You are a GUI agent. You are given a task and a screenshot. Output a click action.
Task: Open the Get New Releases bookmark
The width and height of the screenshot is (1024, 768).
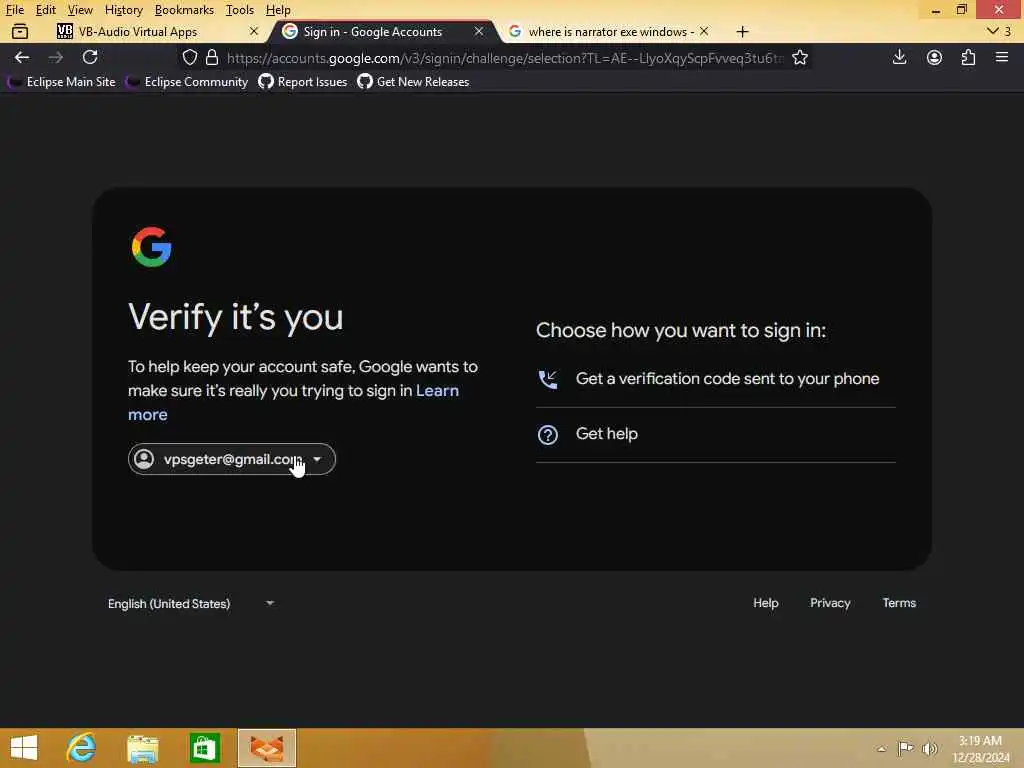413,82
